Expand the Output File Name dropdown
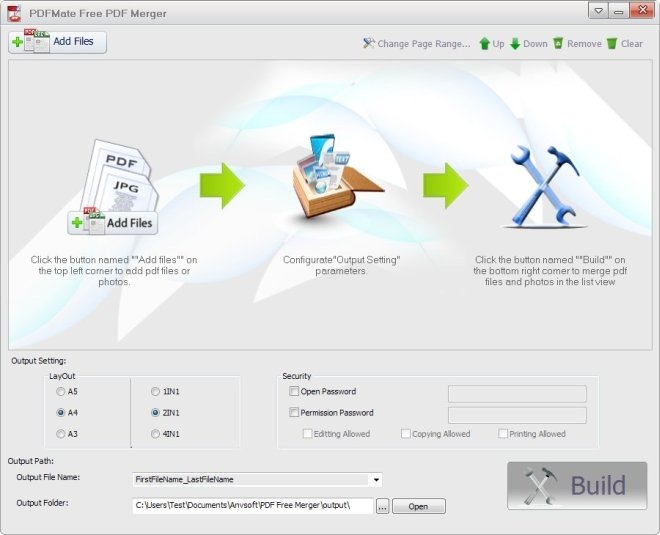660x535 pixels. pyautogui.click(x=376, y=479)
